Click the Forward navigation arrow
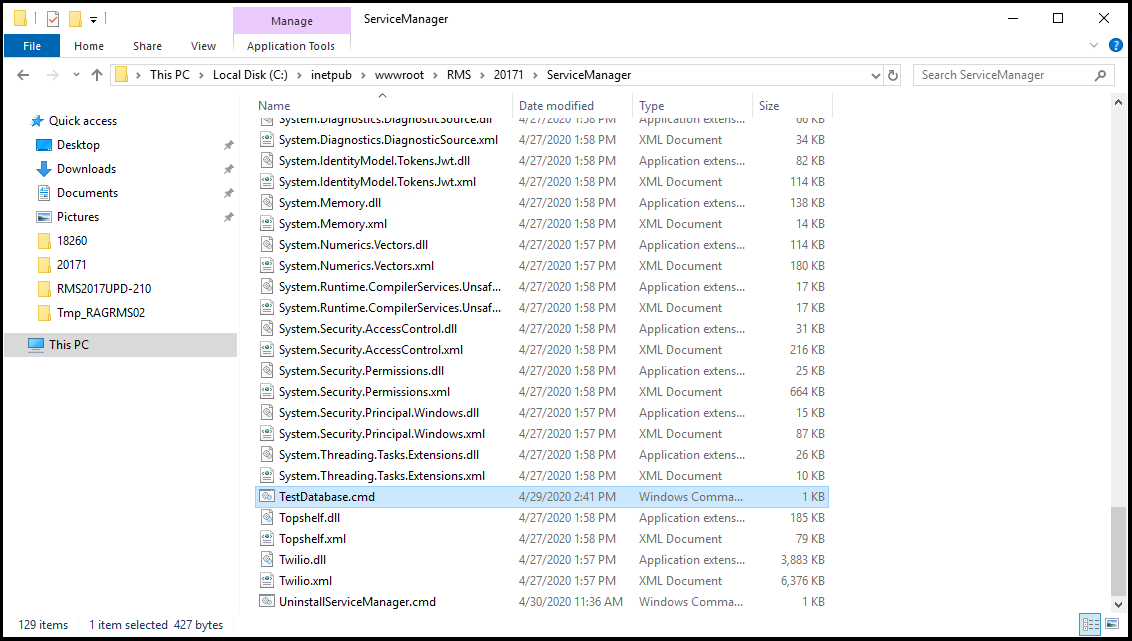 click(x=52, y=75)
